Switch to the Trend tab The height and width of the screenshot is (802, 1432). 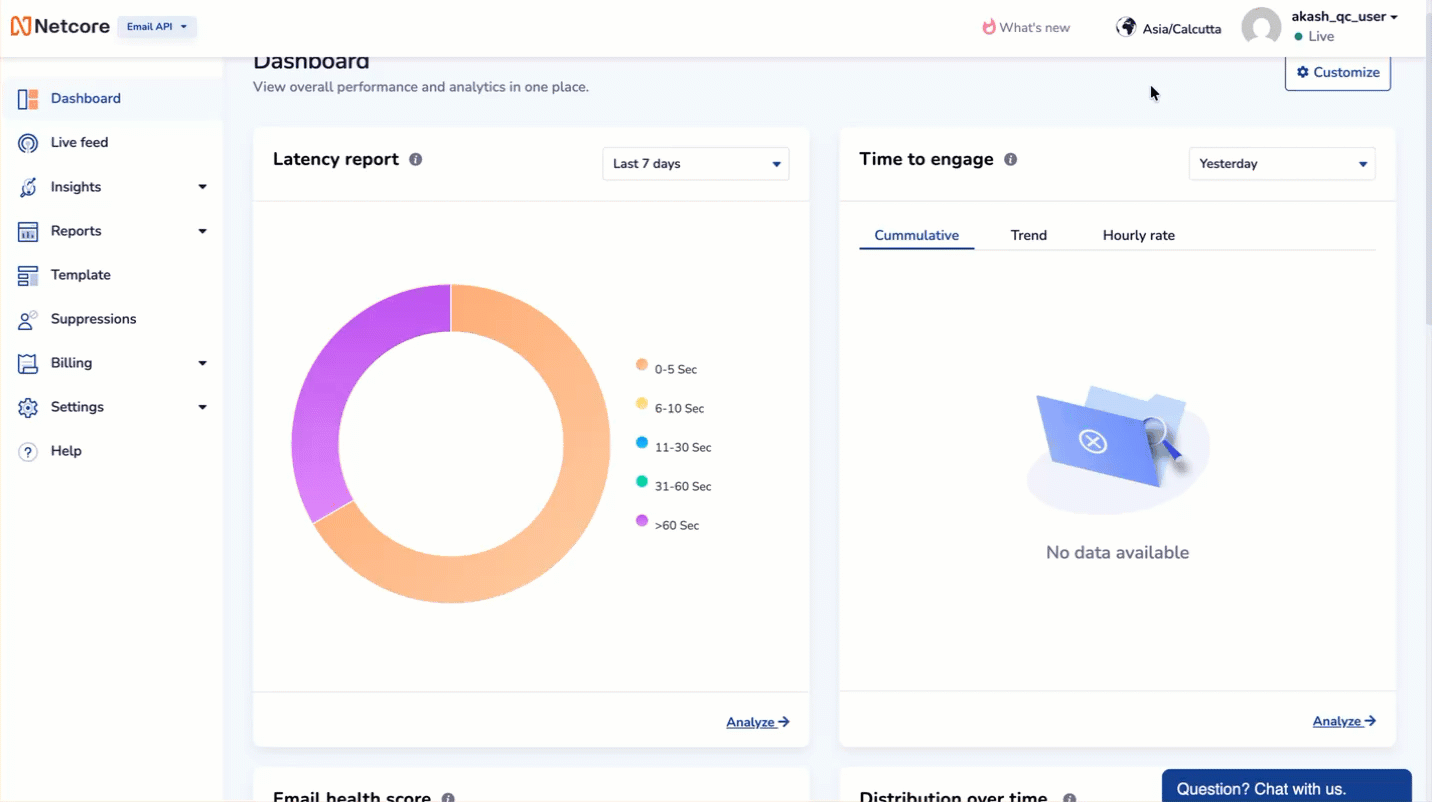pos(1028,235)
